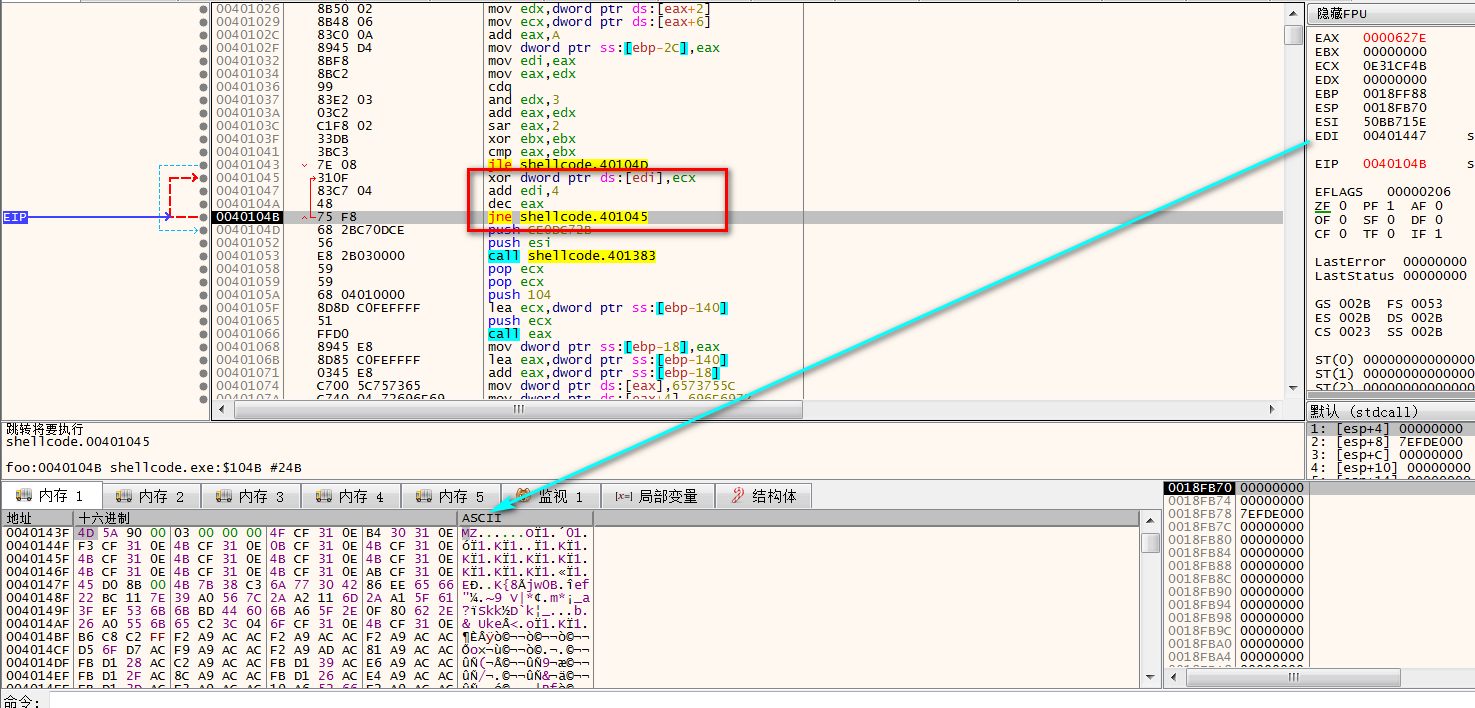1475x708 pixels.
Task: Toggle breakpoint dot at address 00401043
Action: [x=204, y=165]
